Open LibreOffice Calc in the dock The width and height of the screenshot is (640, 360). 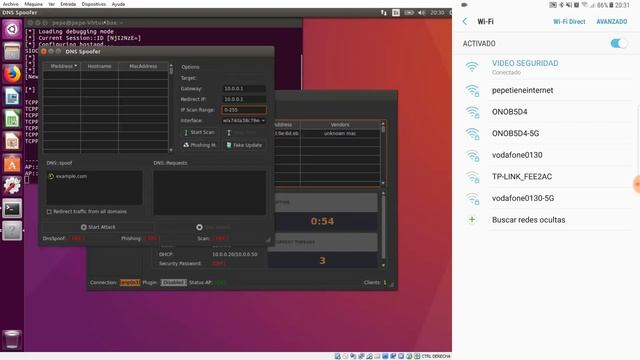12,119
